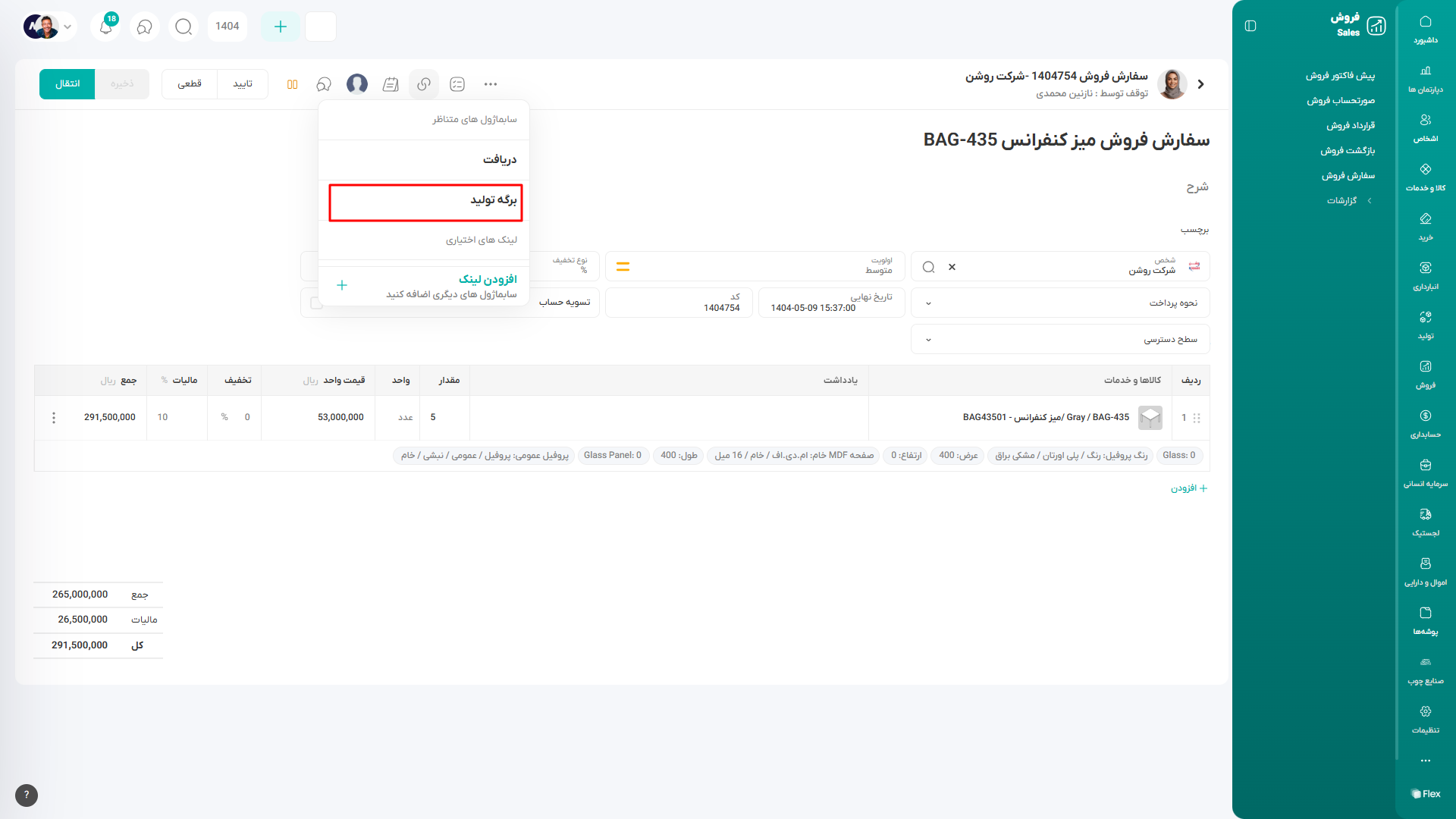Open the notes notepad icon
This screenshot has height=819, width=1456.
[391, 84]
